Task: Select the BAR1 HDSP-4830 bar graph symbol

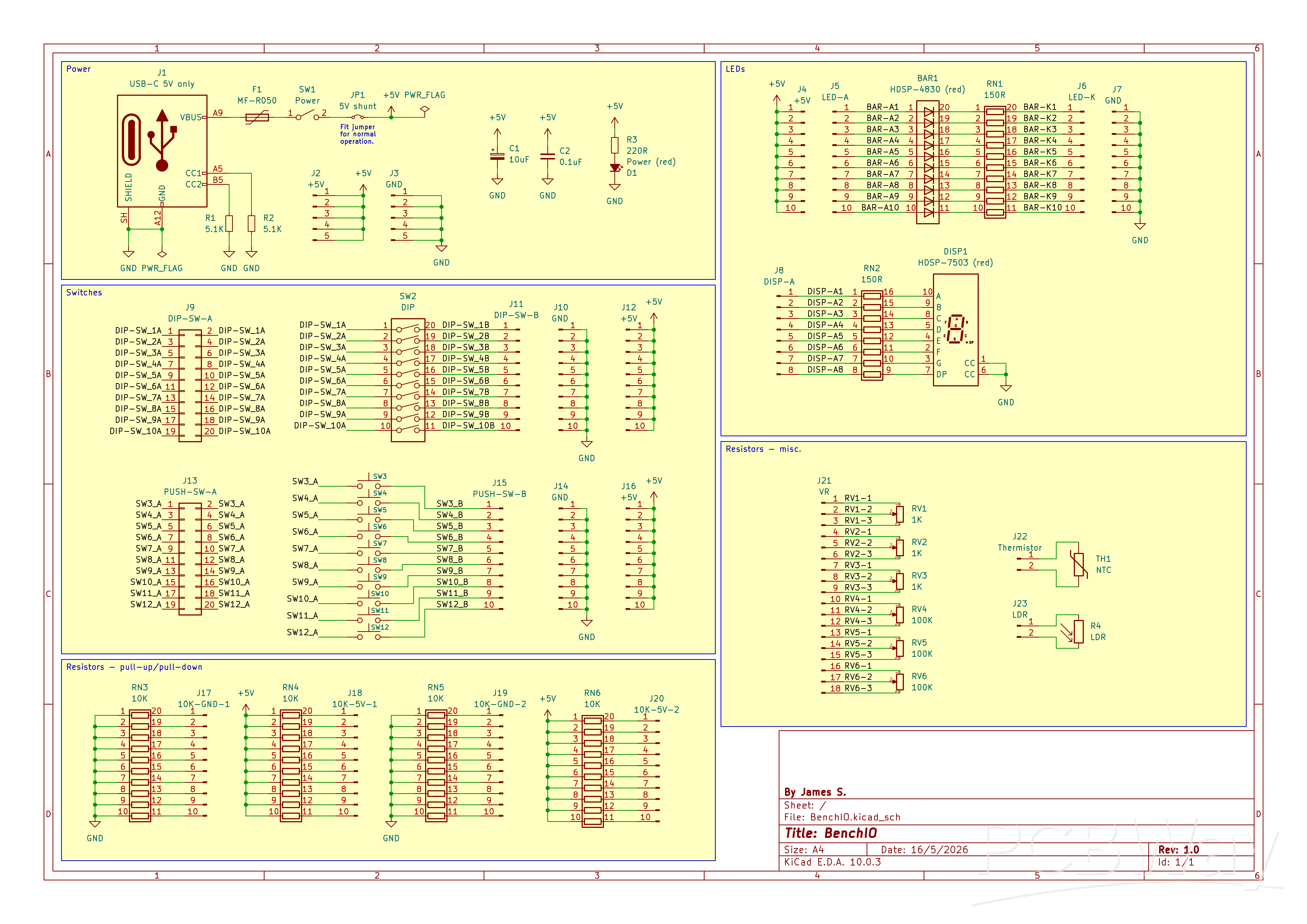Action: coord(928,162)
